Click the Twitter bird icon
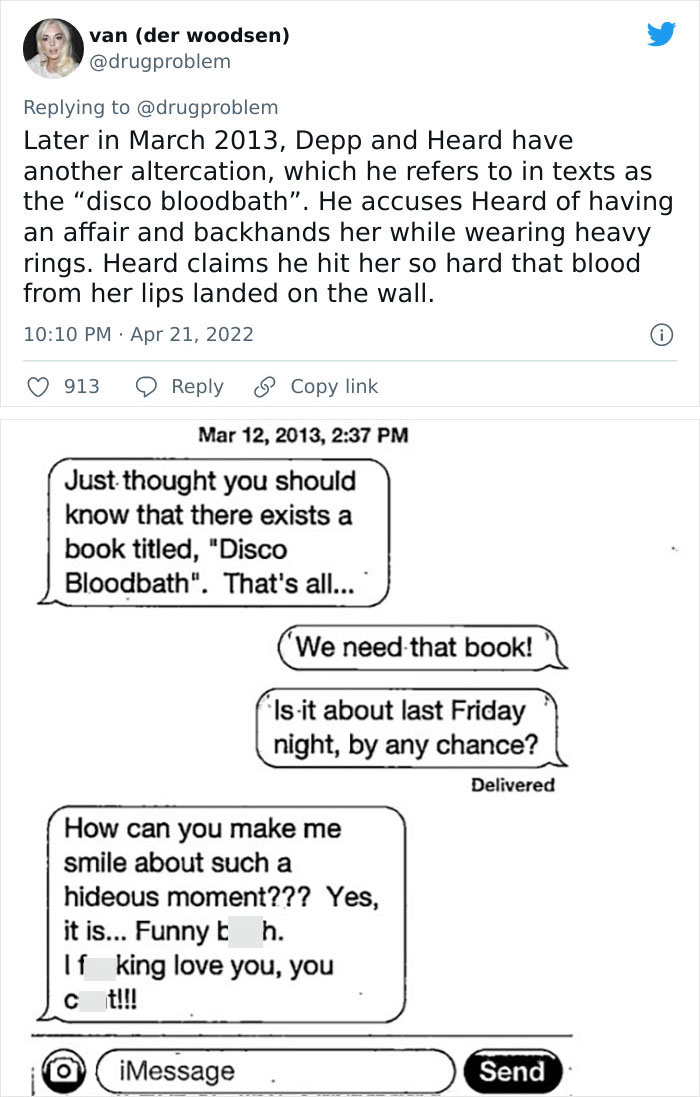 click(662, 33)
